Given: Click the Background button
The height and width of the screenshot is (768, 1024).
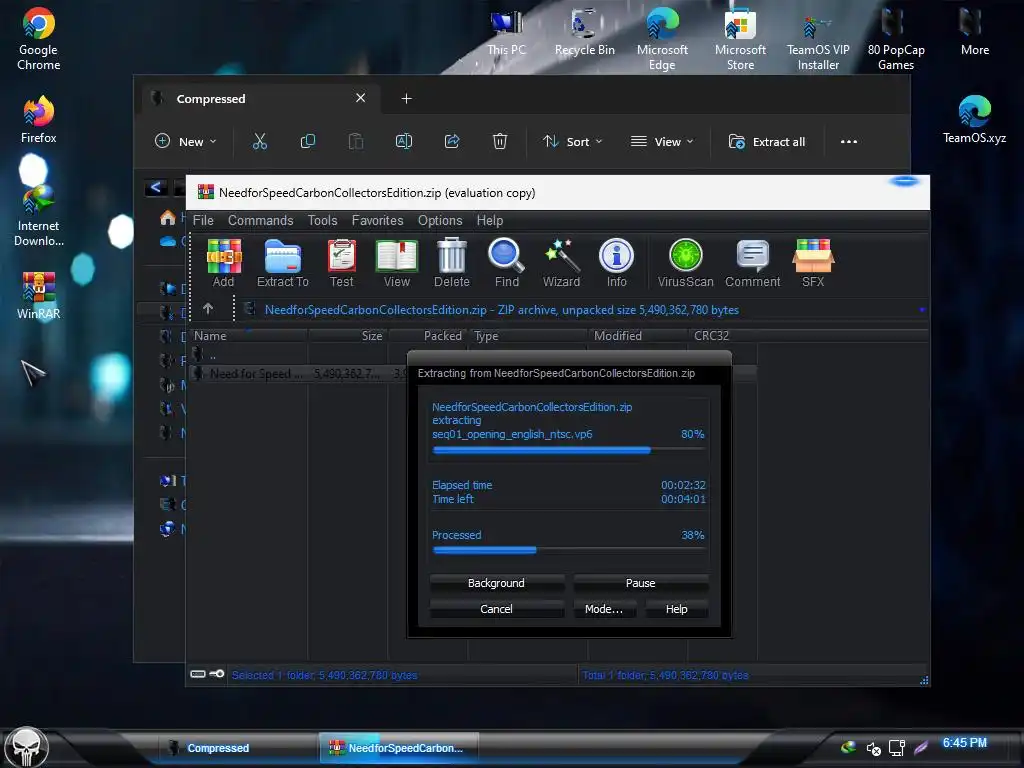Looking at the screenshot, I should coord(496,583).
